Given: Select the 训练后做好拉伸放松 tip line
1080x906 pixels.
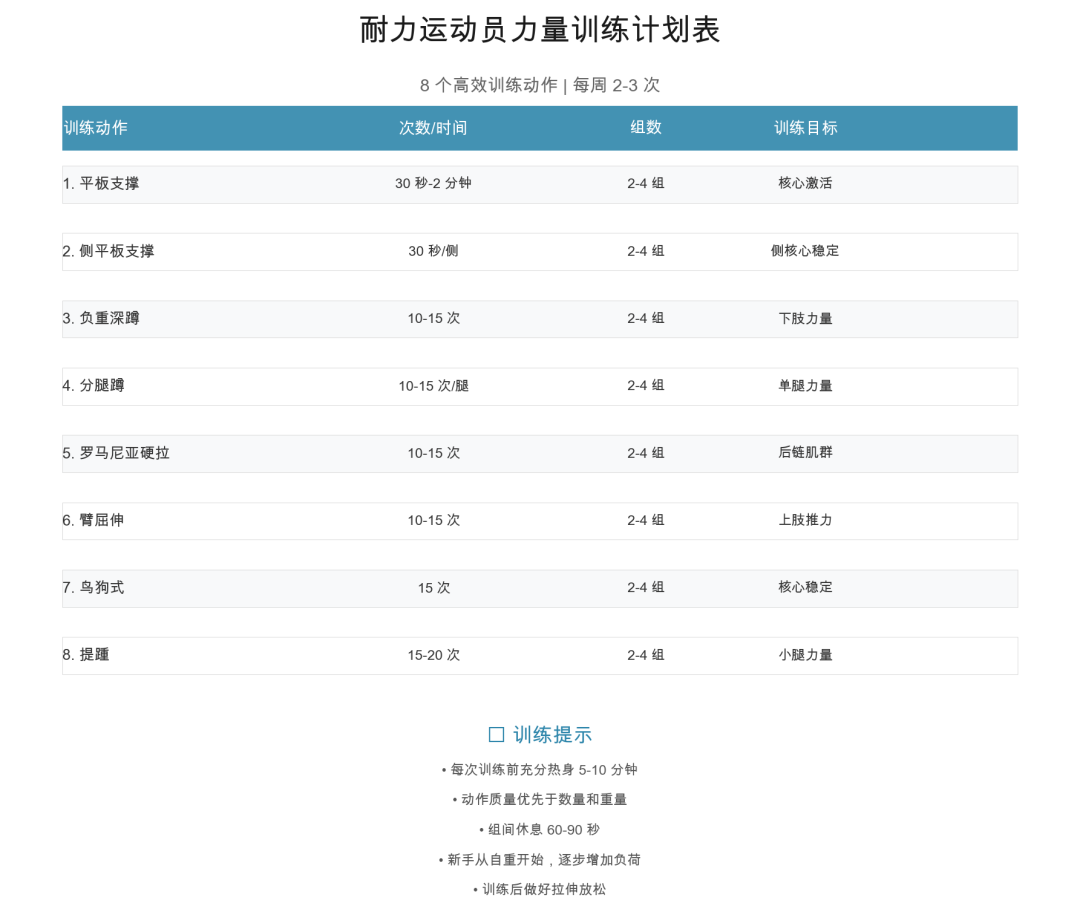Looking at the screenshot, I should 540,889.
